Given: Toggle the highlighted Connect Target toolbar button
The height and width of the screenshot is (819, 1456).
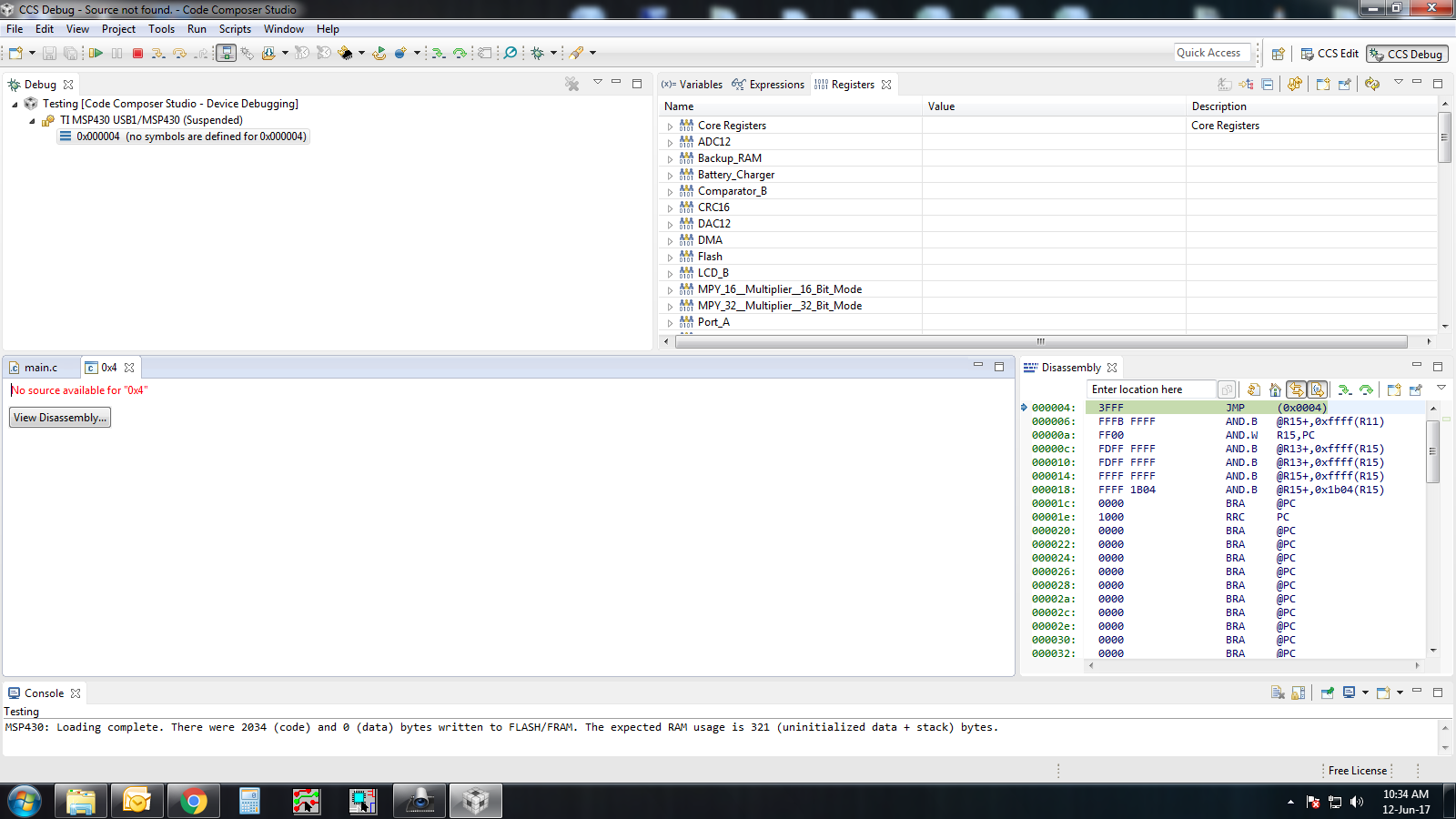Looking at the screenshot, I should tap(226, 53).
